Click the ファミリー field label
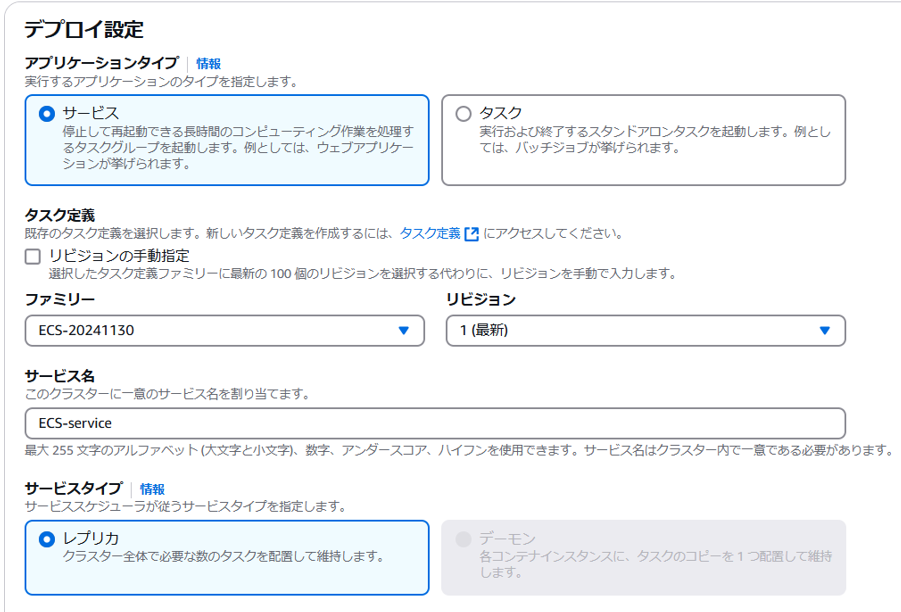This screenshot has height=612, width=901. [x=60, y=299]
